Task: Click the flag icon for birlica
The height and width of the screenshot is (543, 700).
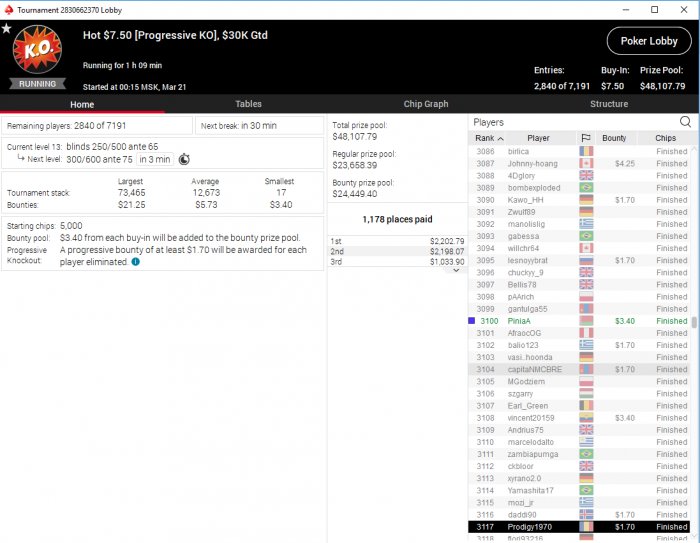Action: point(586,151)
